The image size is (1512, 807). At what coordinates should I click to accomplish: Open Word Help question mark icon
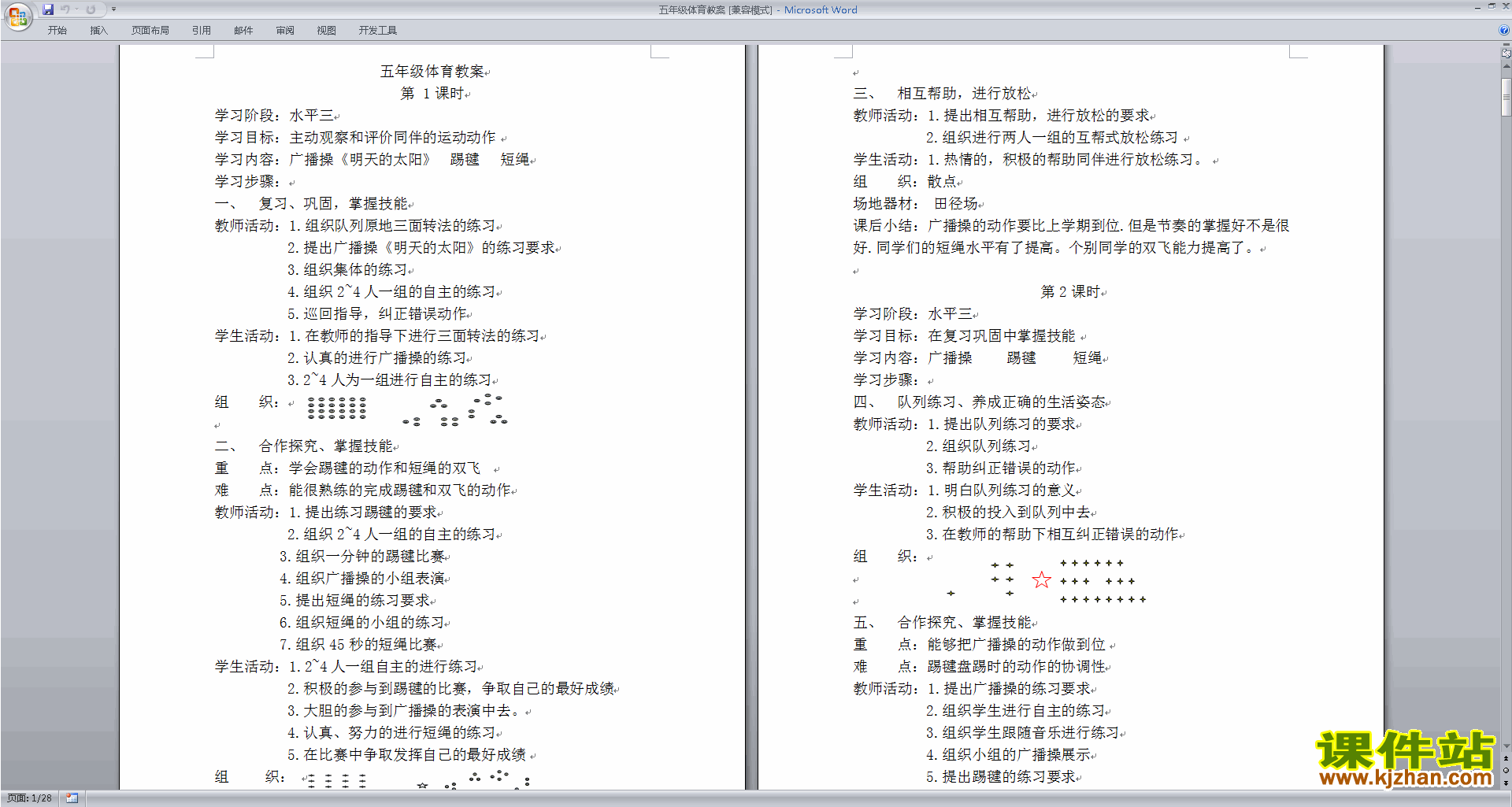[1503, 30]
